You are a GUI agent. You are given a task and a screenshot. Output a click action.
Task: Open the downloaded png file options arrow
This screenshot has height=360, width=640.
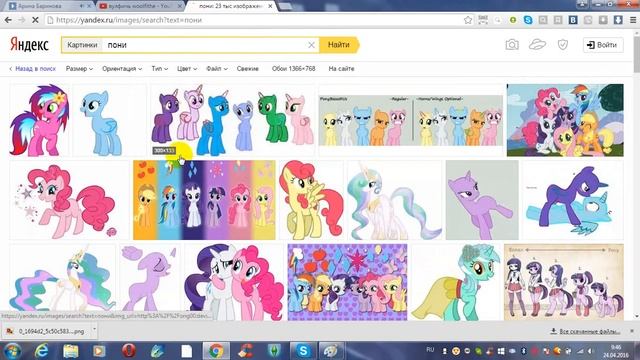pos(94,330)
